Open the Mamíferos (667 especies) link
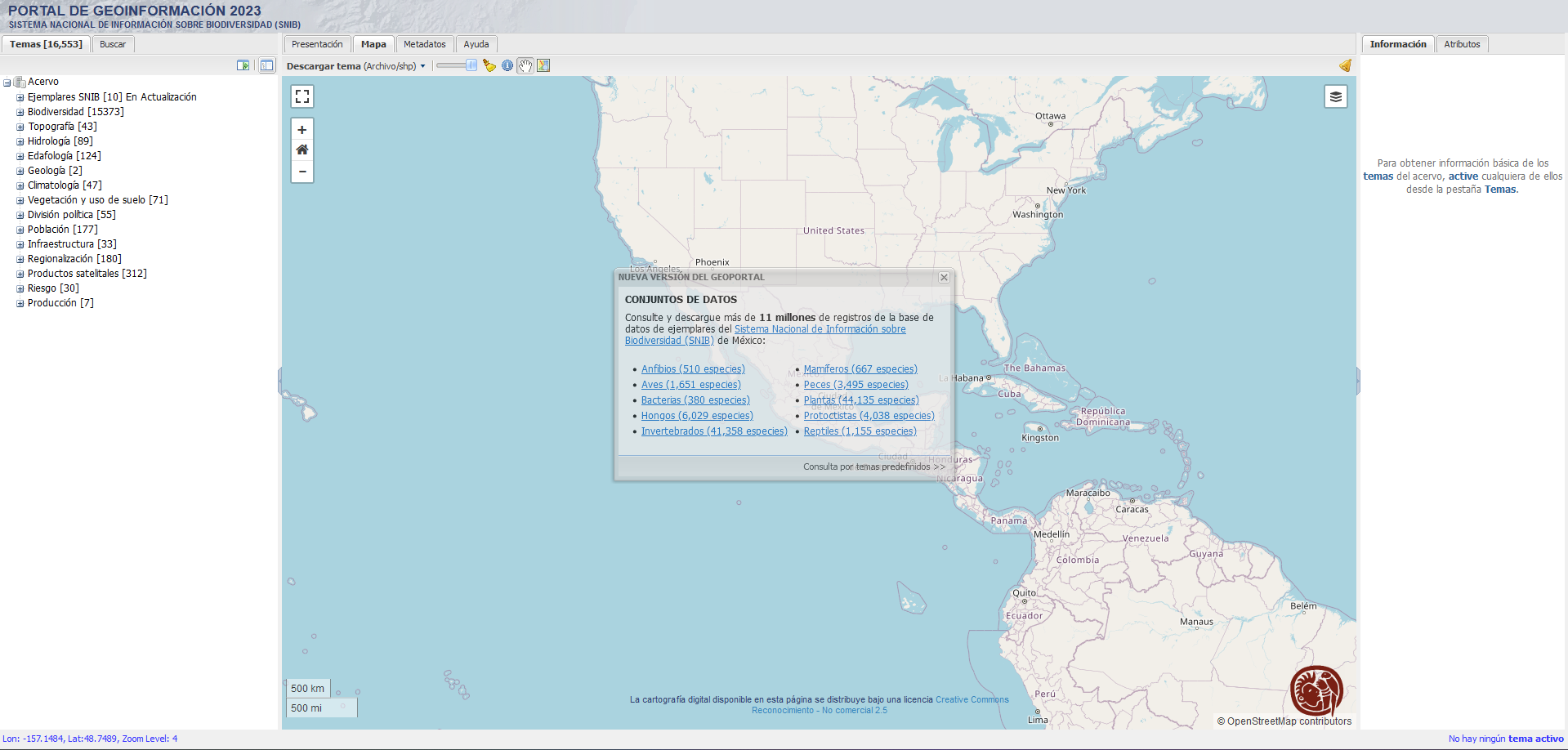Image resolution: width=1568 pixels, height=750 pixels. click(860, 369)
